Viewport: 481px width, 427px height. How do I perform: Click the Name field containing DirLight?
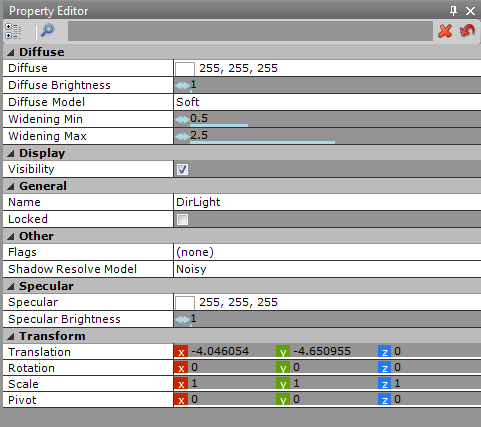pyautogui.click(x=327, y=202)
